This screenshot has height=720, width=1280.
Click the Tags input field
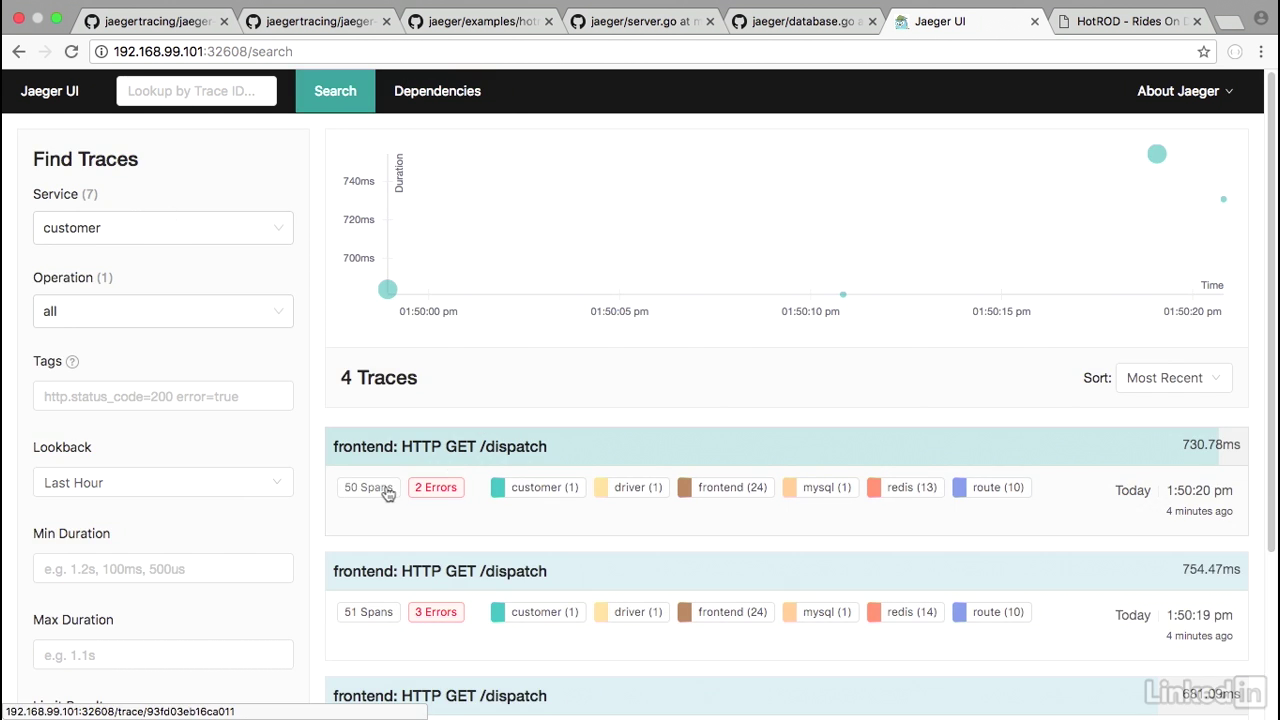[x=163, y=396]
